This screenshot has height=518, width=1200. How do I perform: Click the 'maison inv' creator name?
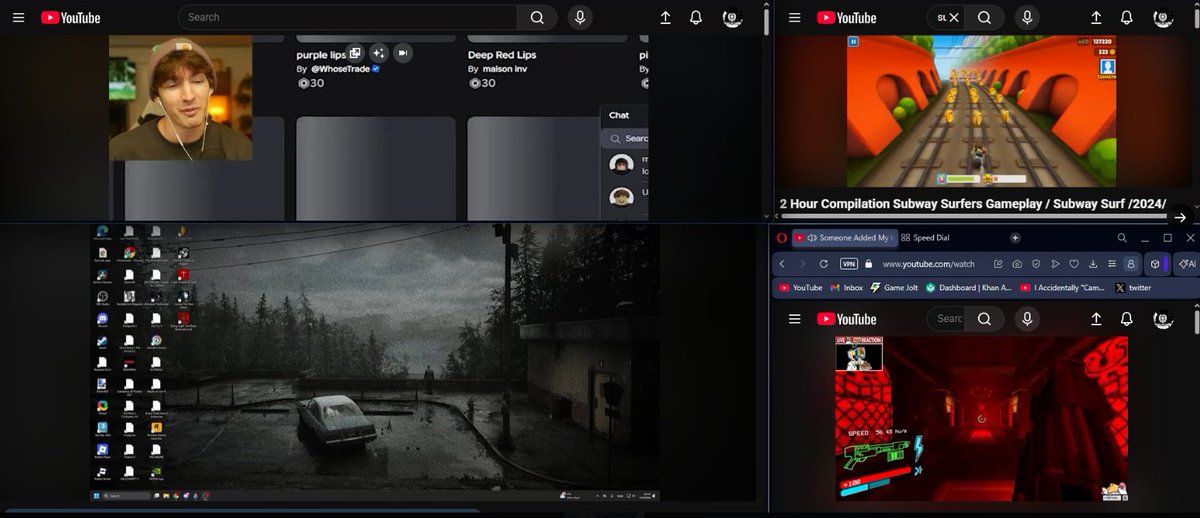click(506, 69)
